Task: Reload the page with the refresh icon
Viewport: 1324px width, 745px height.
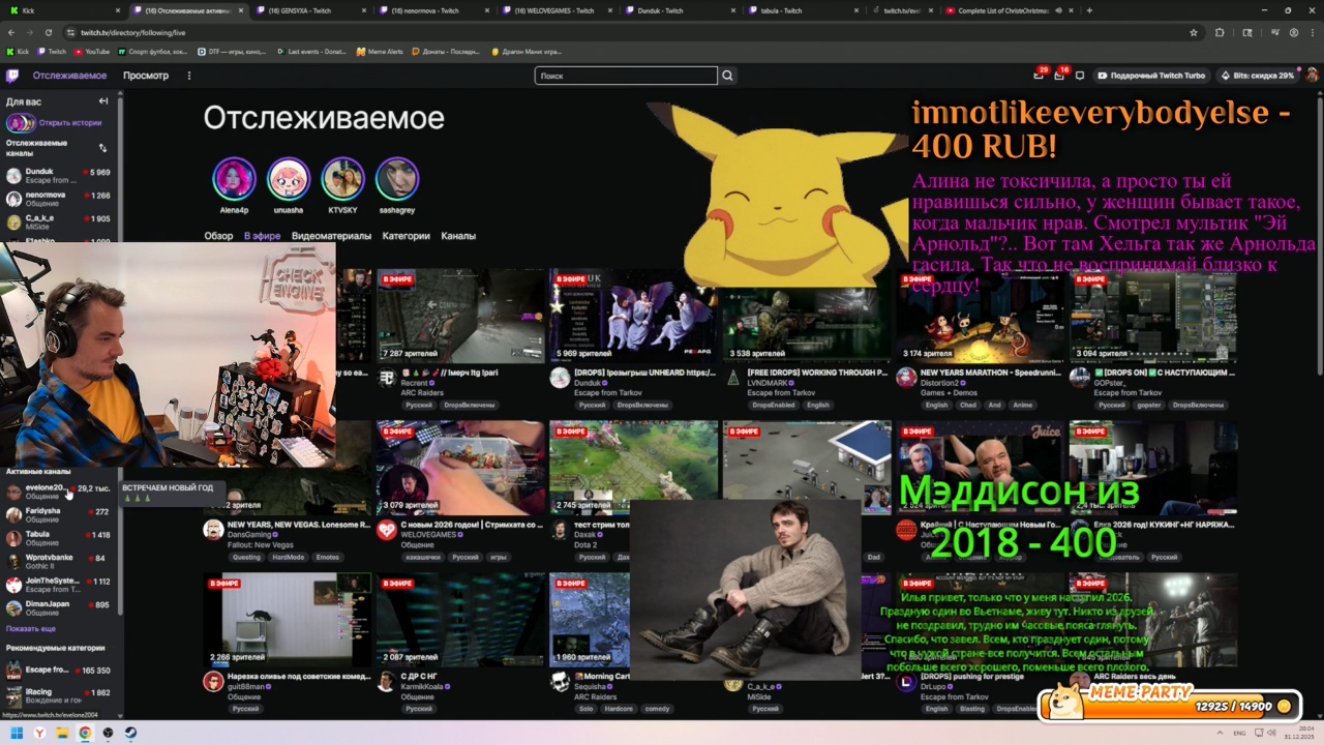Action: (48, 32)
